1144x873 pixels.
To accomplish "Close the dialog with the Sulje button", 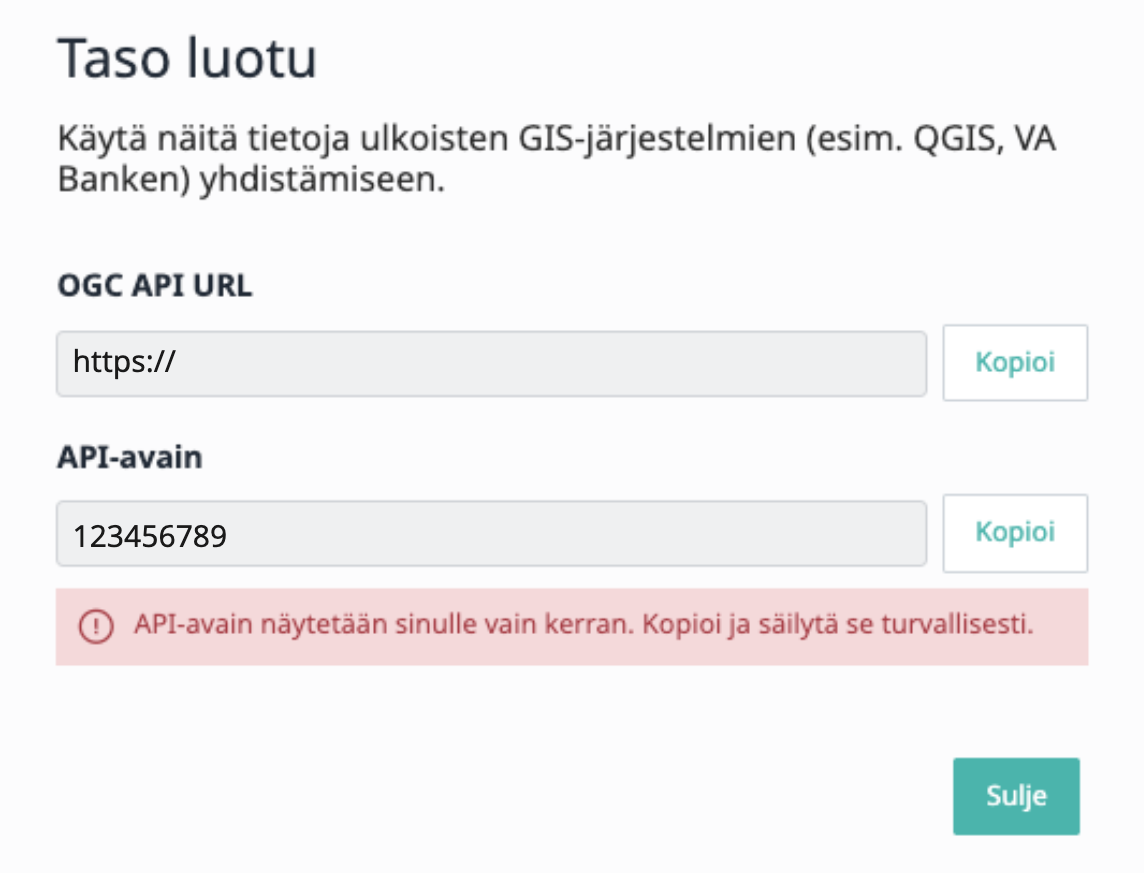I will click(x=1016, y=796).
